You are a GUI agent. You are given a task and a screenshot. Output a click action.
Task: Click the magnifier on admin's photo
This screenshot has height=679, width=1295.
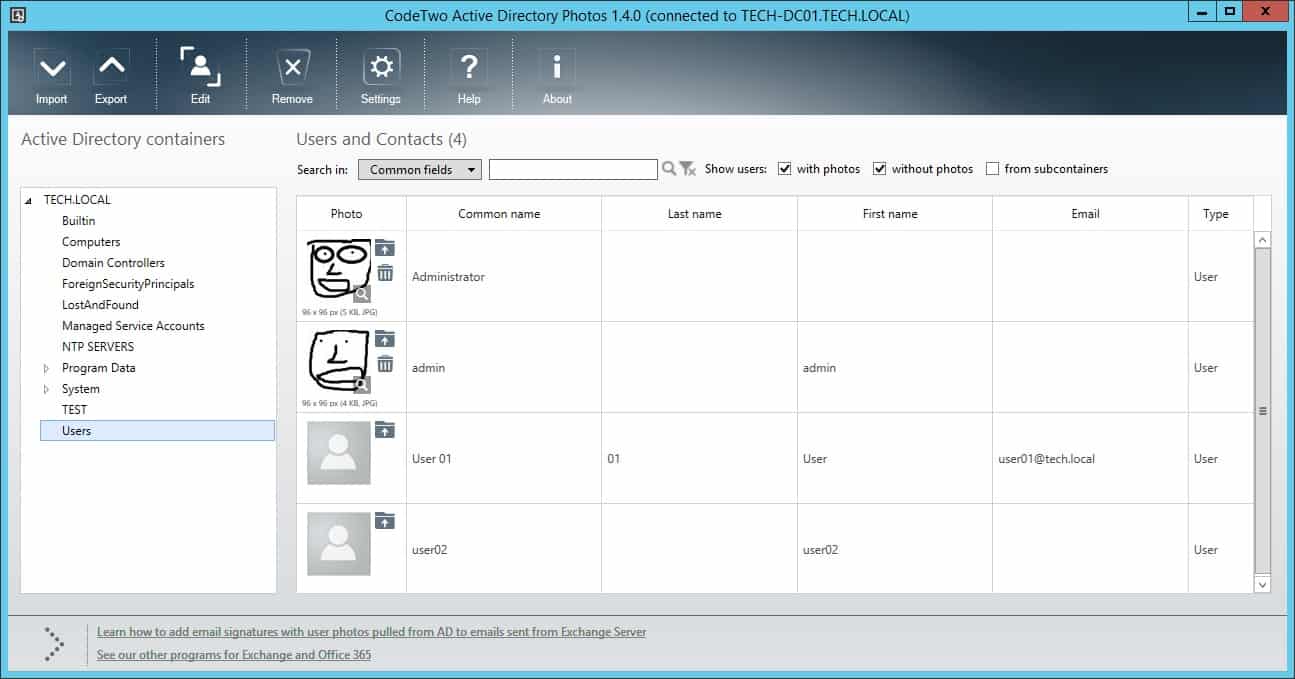[x=362, y=385]
